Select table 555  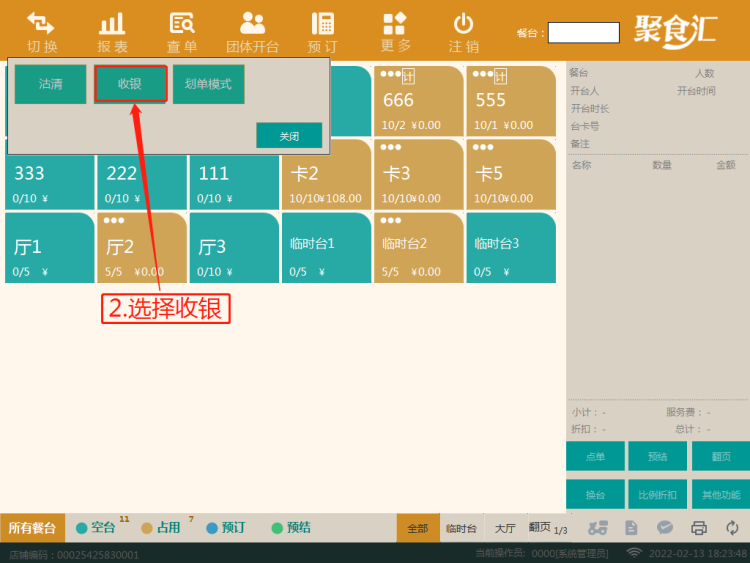(511, 101)
